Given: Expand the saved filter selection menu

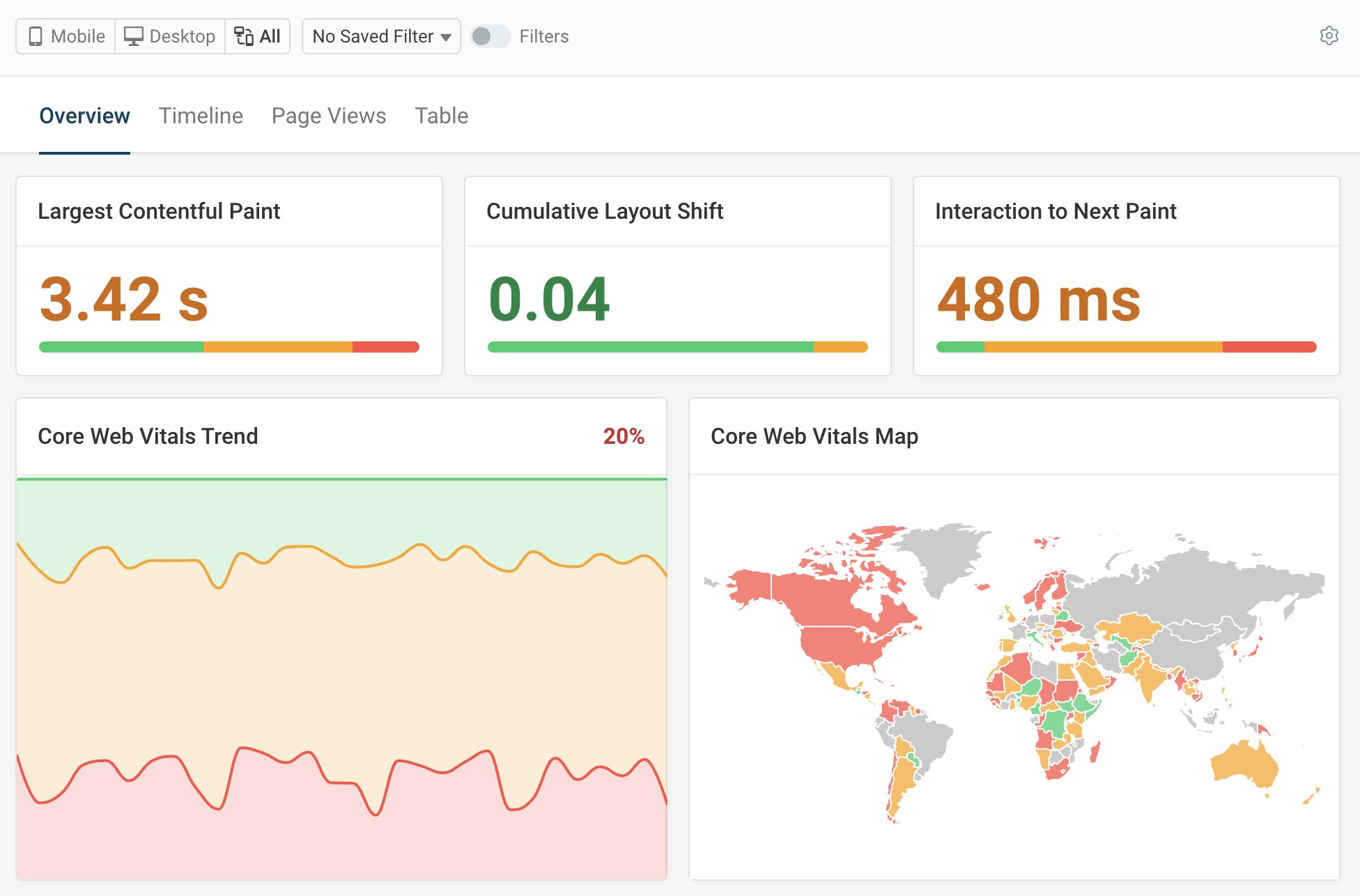Looking at the screenshot, I should pos(380,36).
